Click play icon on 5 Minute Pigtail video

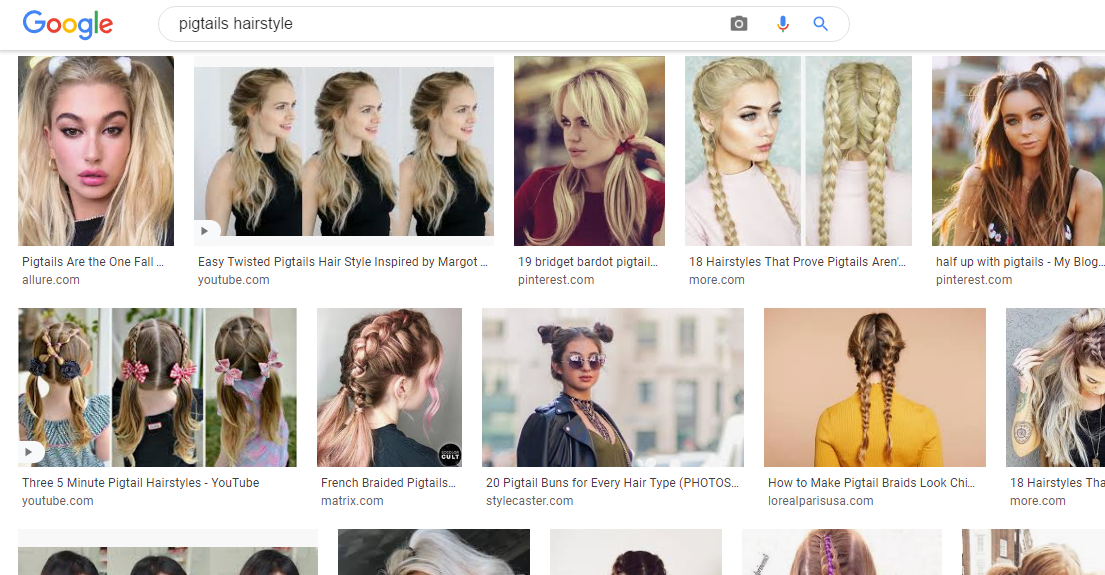coord(29,452)
